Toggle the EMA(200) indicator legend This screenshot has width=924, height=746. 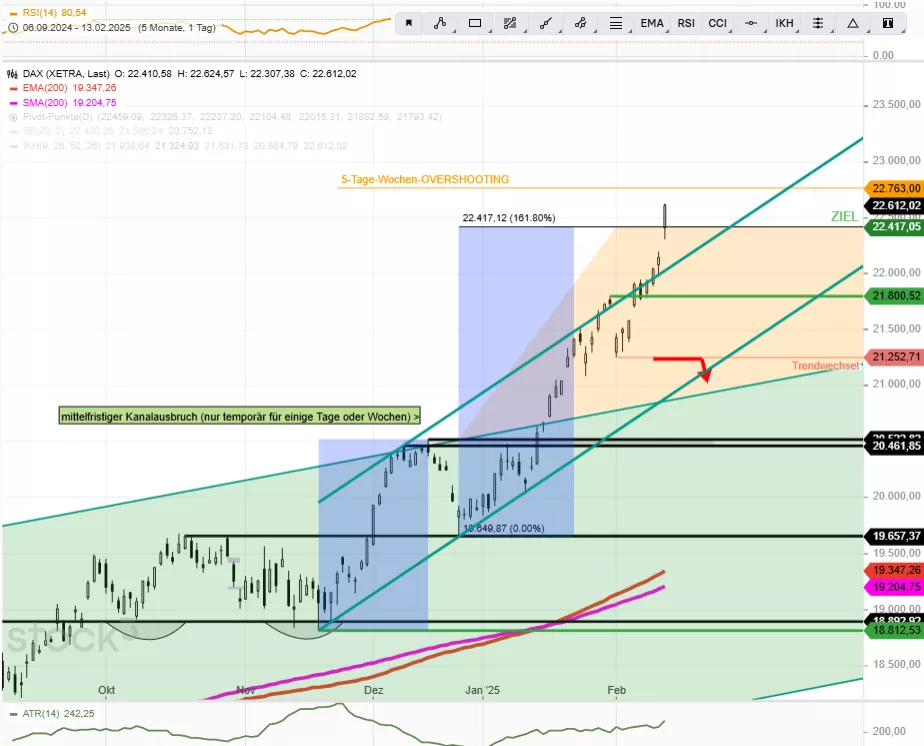pyautogui.click(x=63, y=88)
